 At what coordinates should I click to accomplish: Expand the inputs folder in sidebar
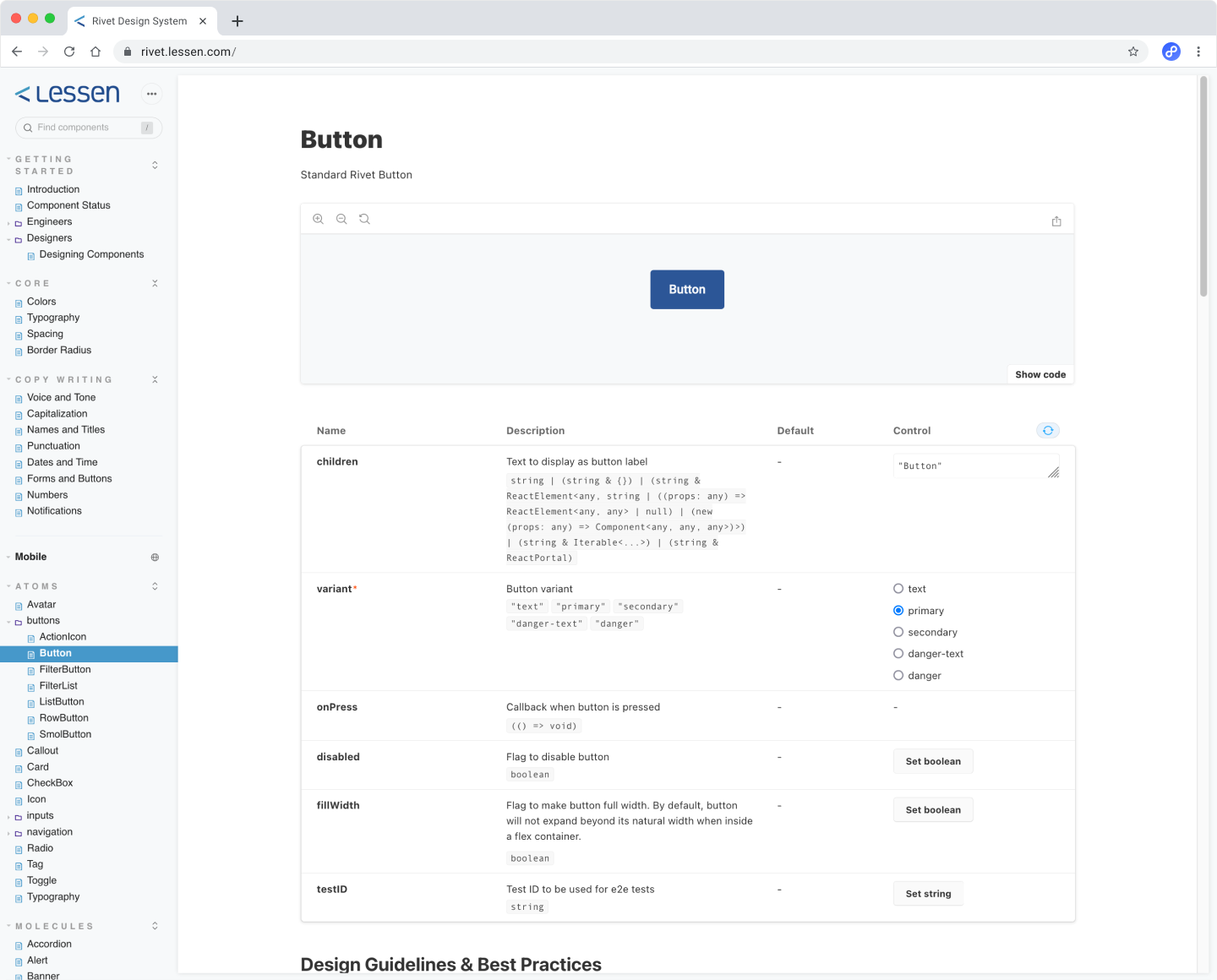click(40, 816)
